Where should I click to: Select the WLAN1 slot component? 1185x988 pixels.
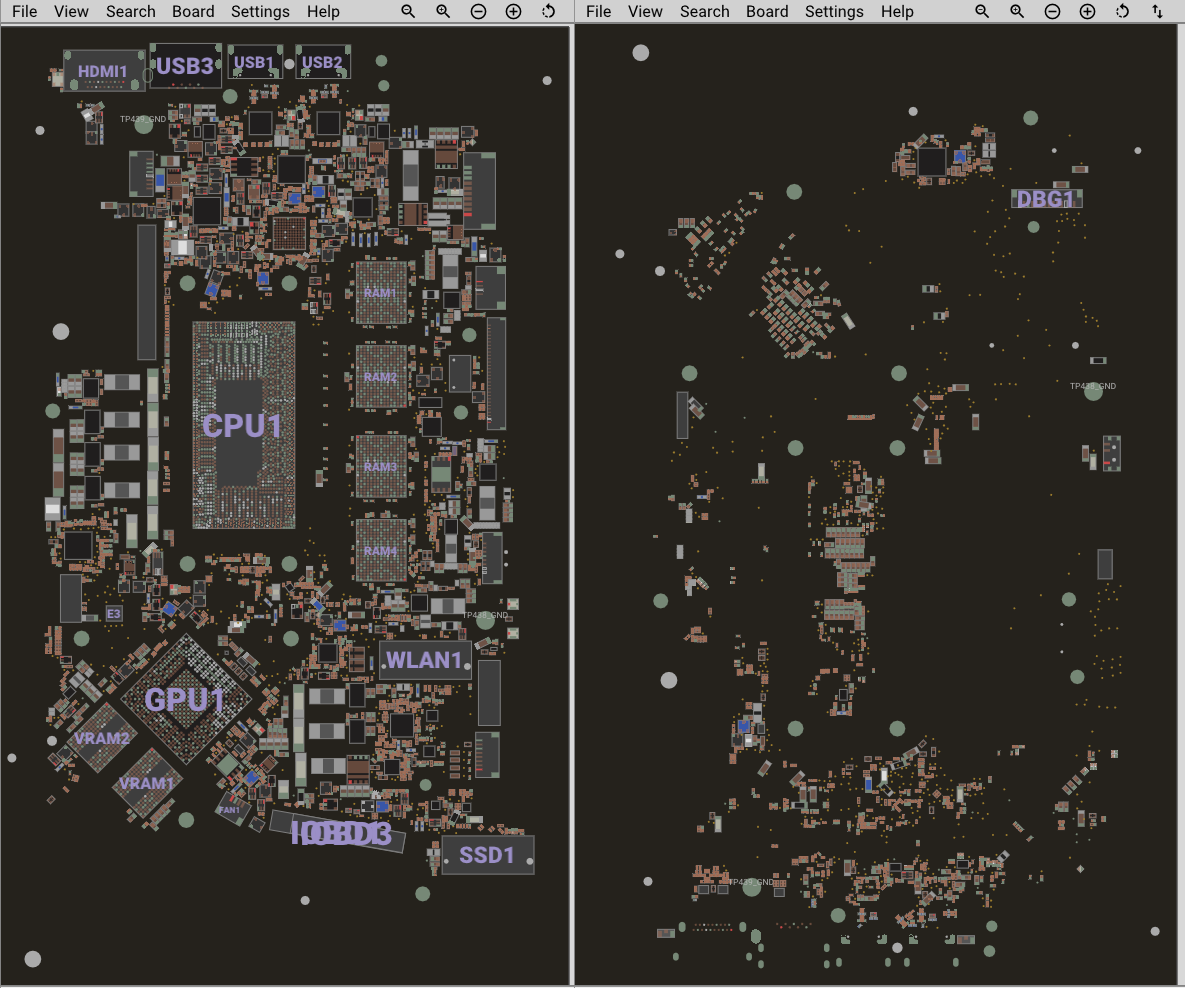(425, 660)
